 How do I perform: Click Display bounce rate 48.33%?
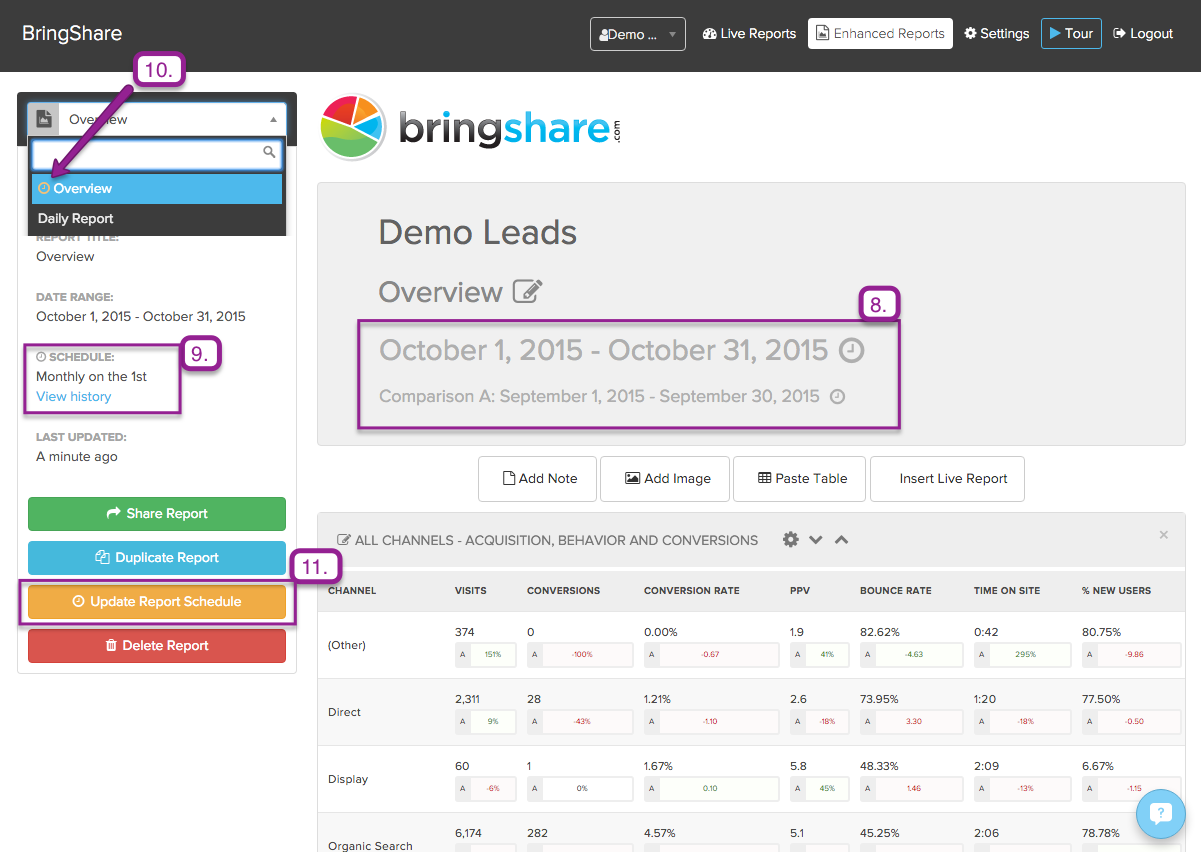(x=879, y=766)
